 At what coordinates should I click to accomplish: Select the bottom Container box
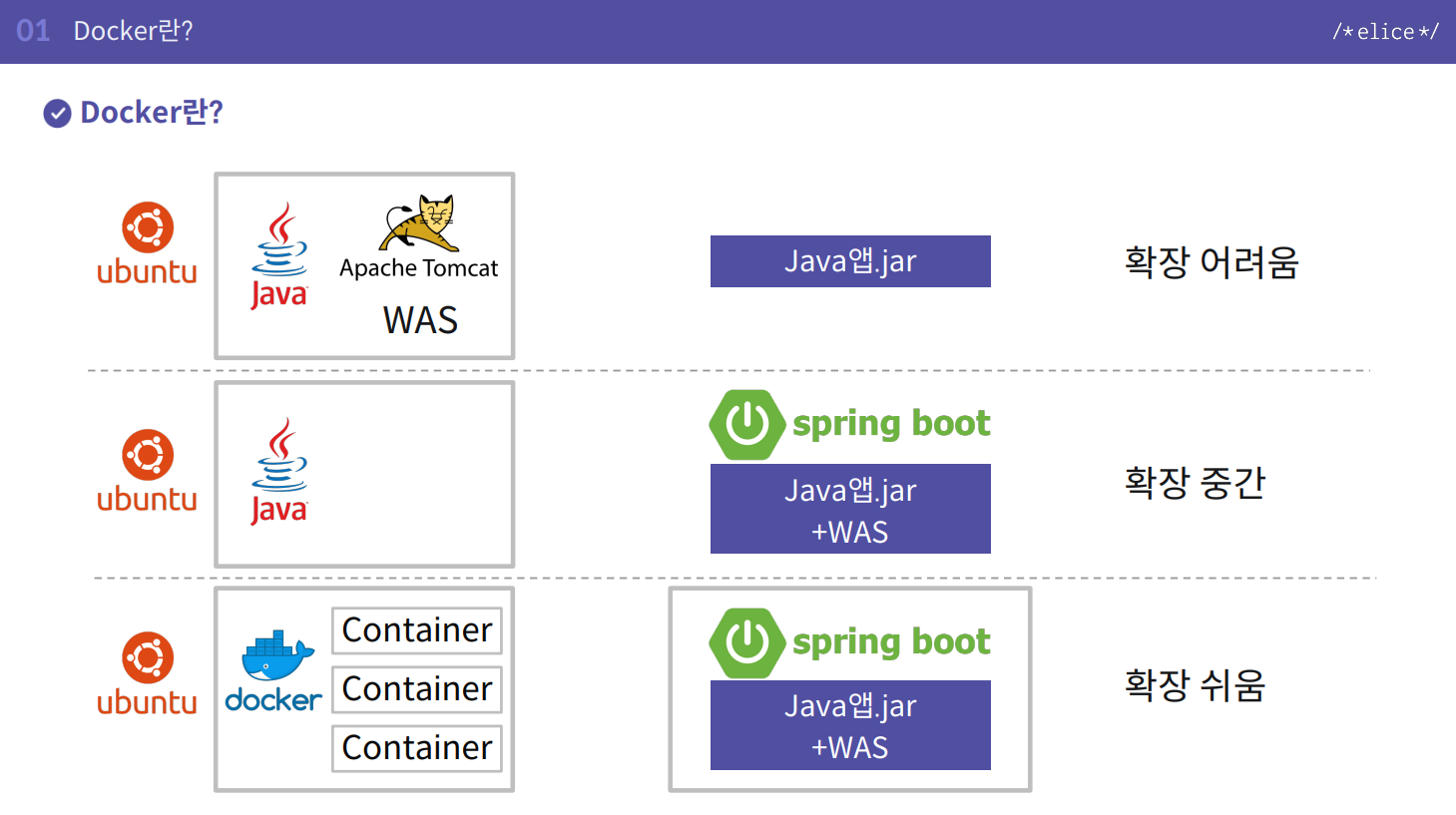[x=417, y=748]
